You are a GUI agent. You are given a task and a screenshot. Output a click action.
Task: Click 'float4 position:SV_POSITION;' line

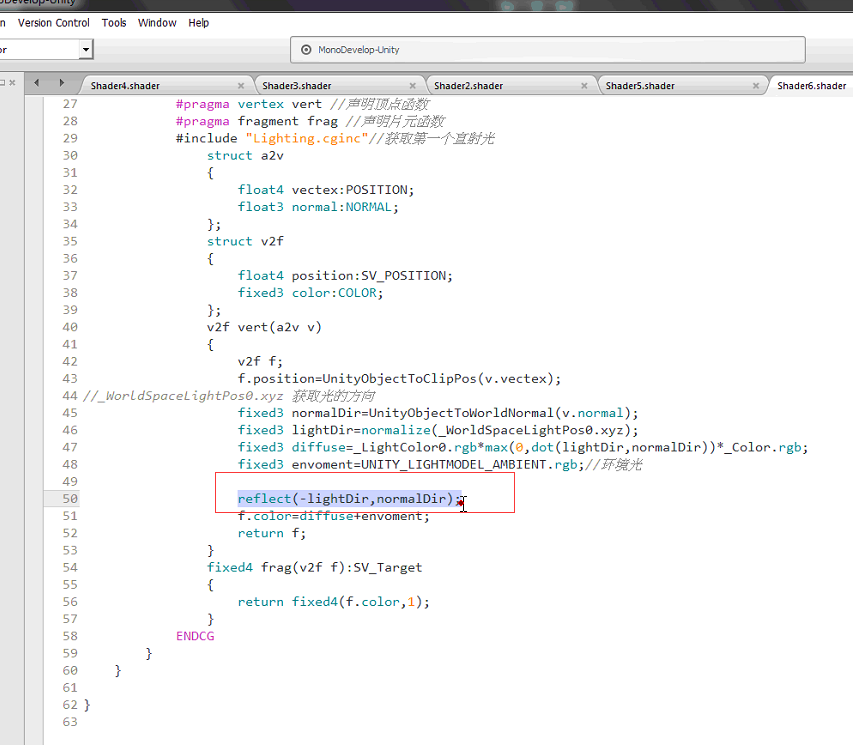(345, 276)
